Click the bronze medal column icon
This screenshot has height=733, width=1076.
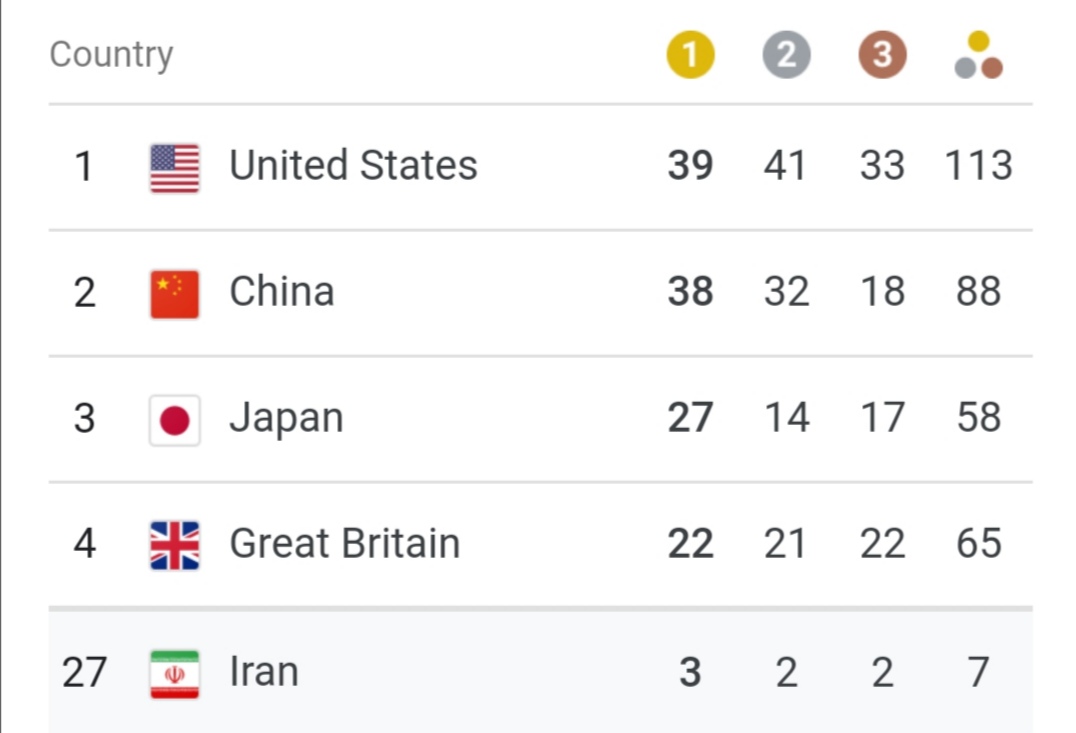(x=882, y=55)
